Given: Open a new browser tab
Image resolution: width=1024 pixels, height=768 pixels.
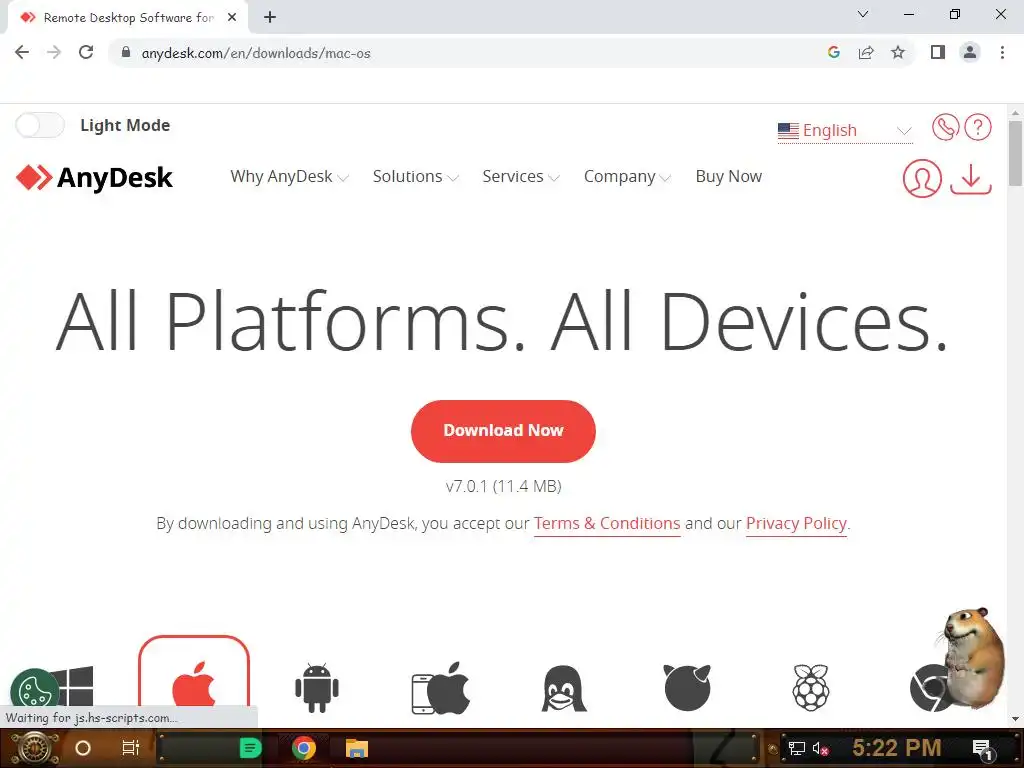Looking at the screenshot, I should [270, 17].
